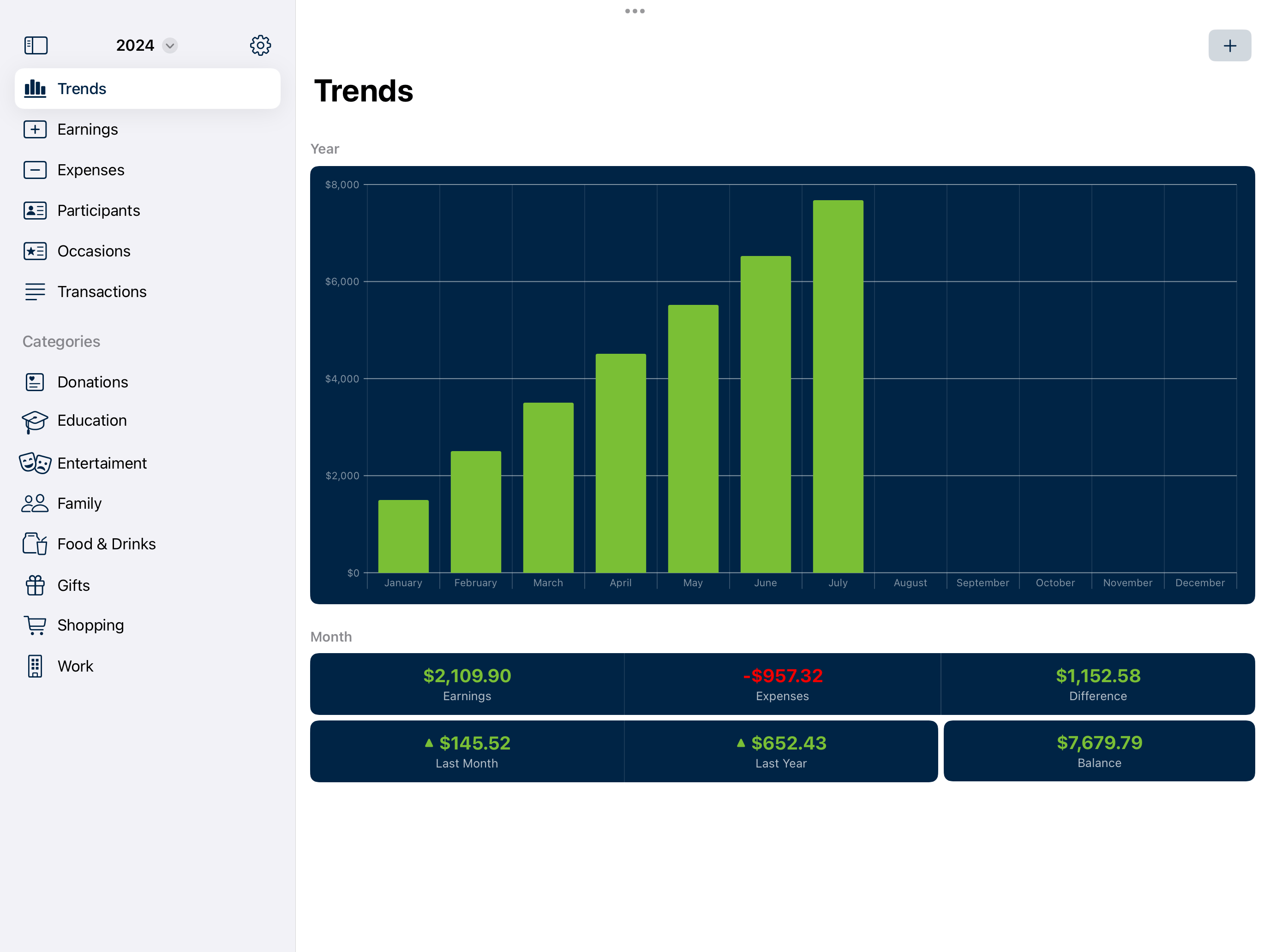Click the plus add button

point(1229,45)
